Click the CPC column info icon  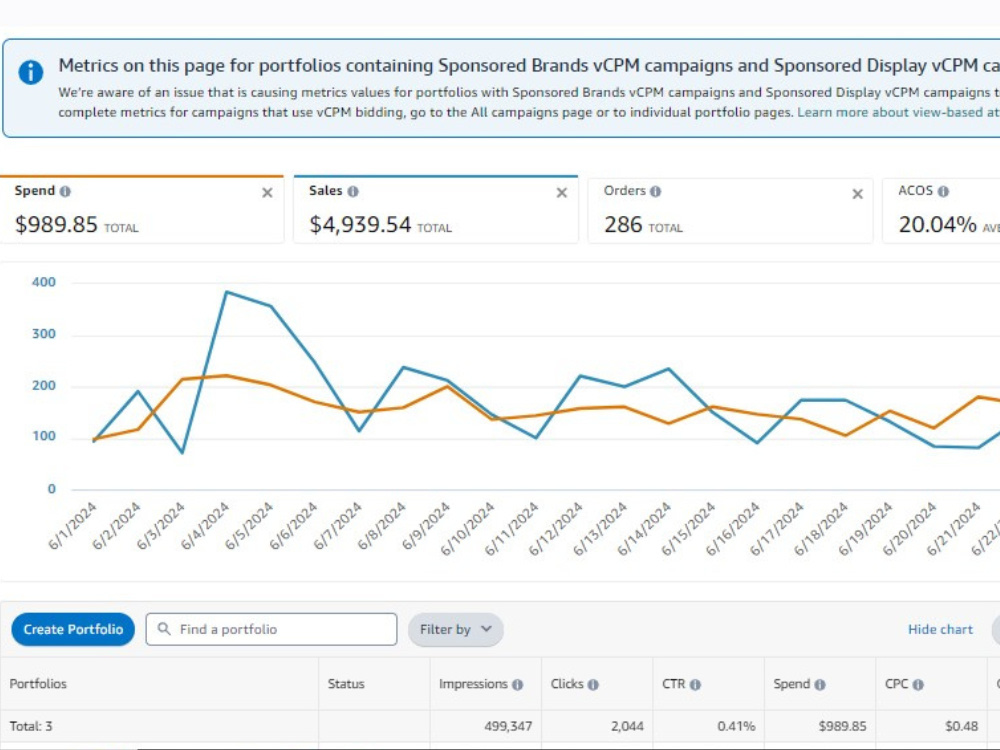[x=918, y=684]
